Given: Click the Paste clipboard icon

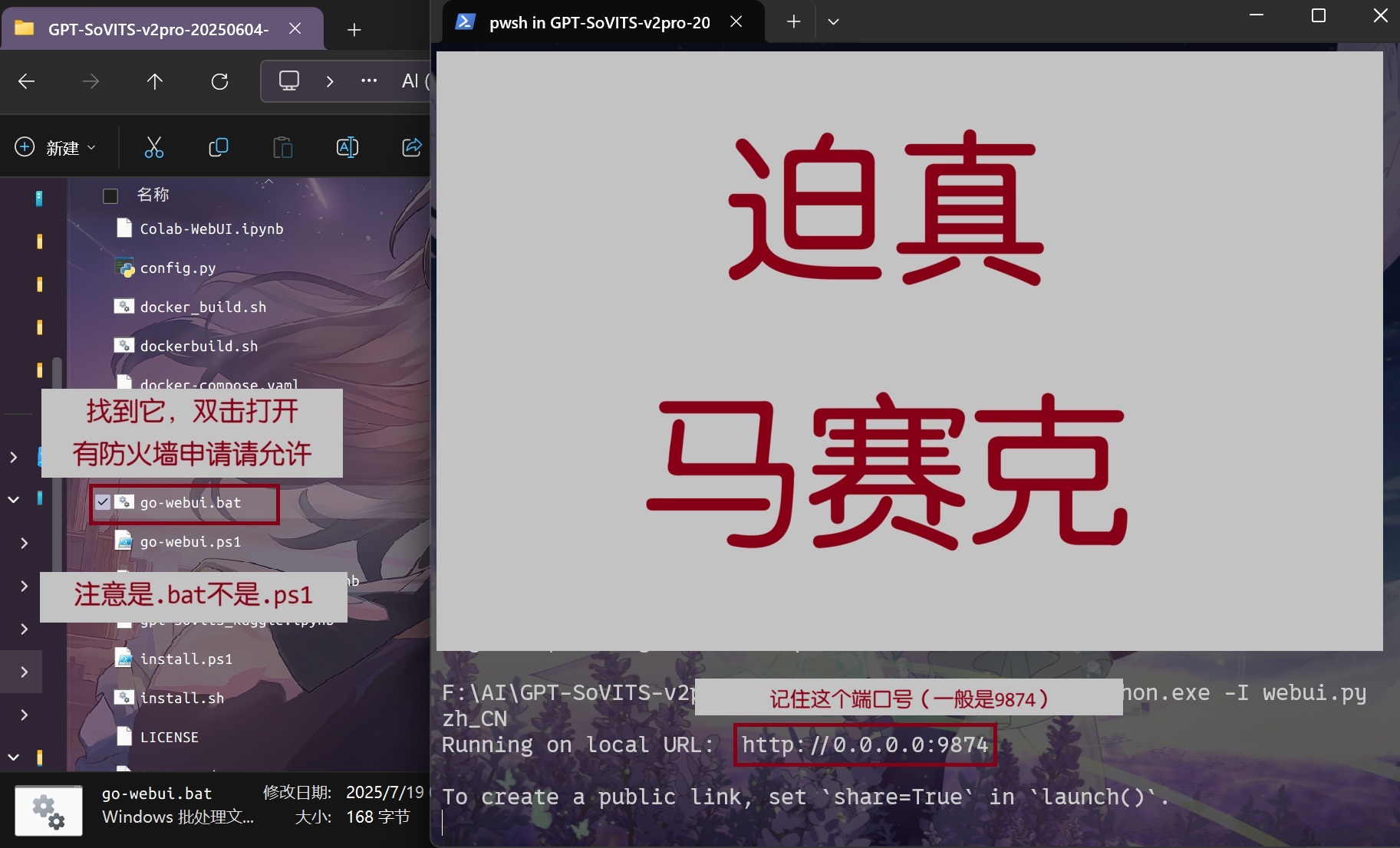Looking at the screenshot, I should point(283,147).
